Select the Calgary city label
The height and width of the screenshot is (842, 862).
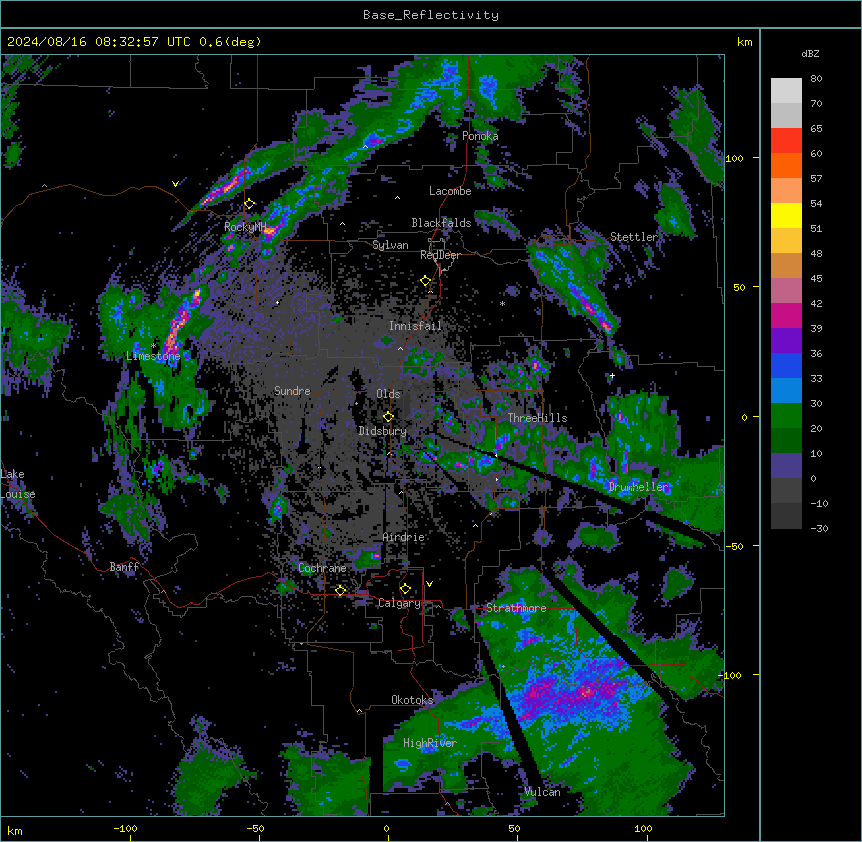click(399, 603)
